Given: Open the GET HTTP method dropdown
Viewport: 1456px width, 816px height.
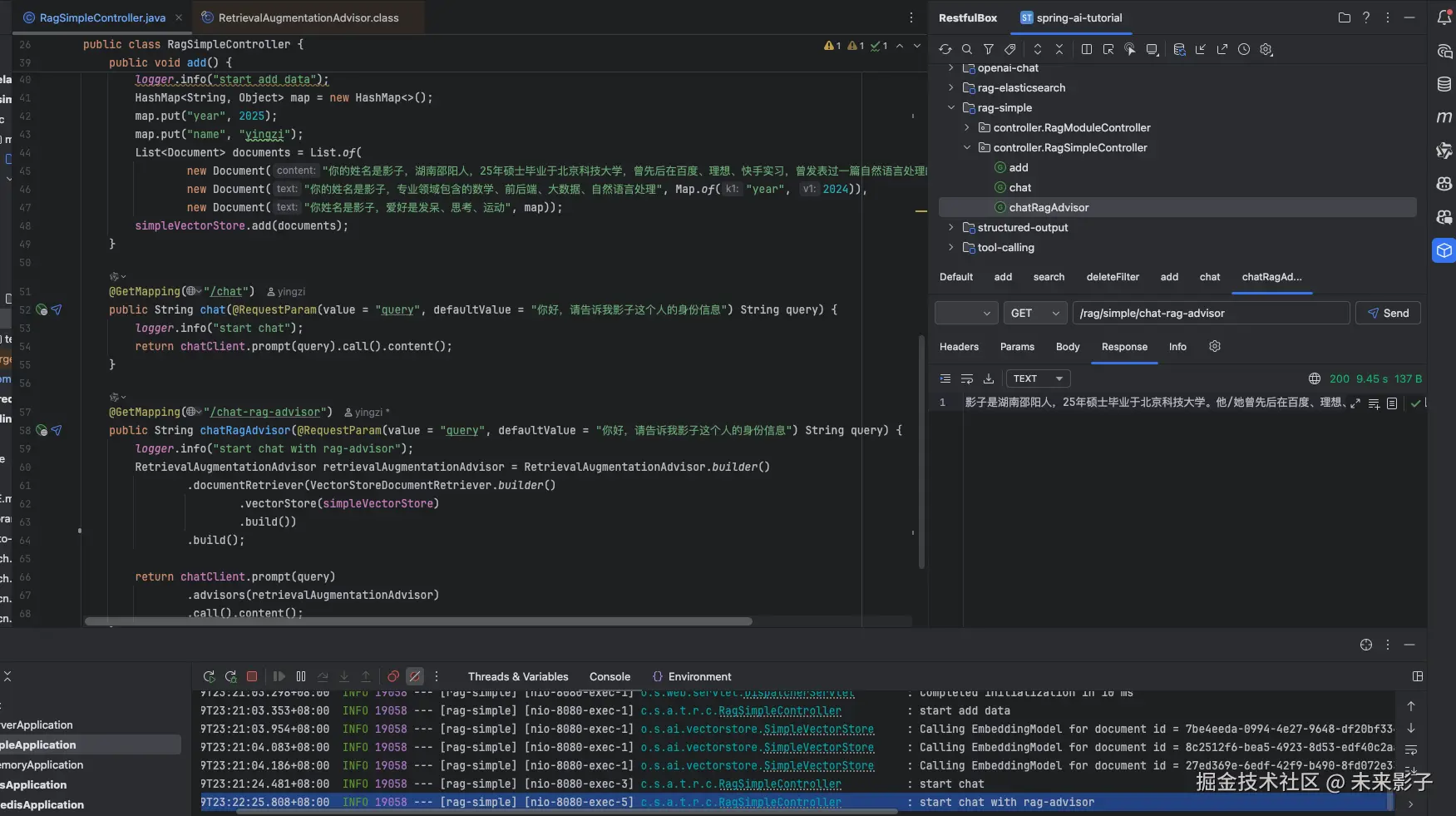Looking at the screenshot, I should tap(1034, 314).
